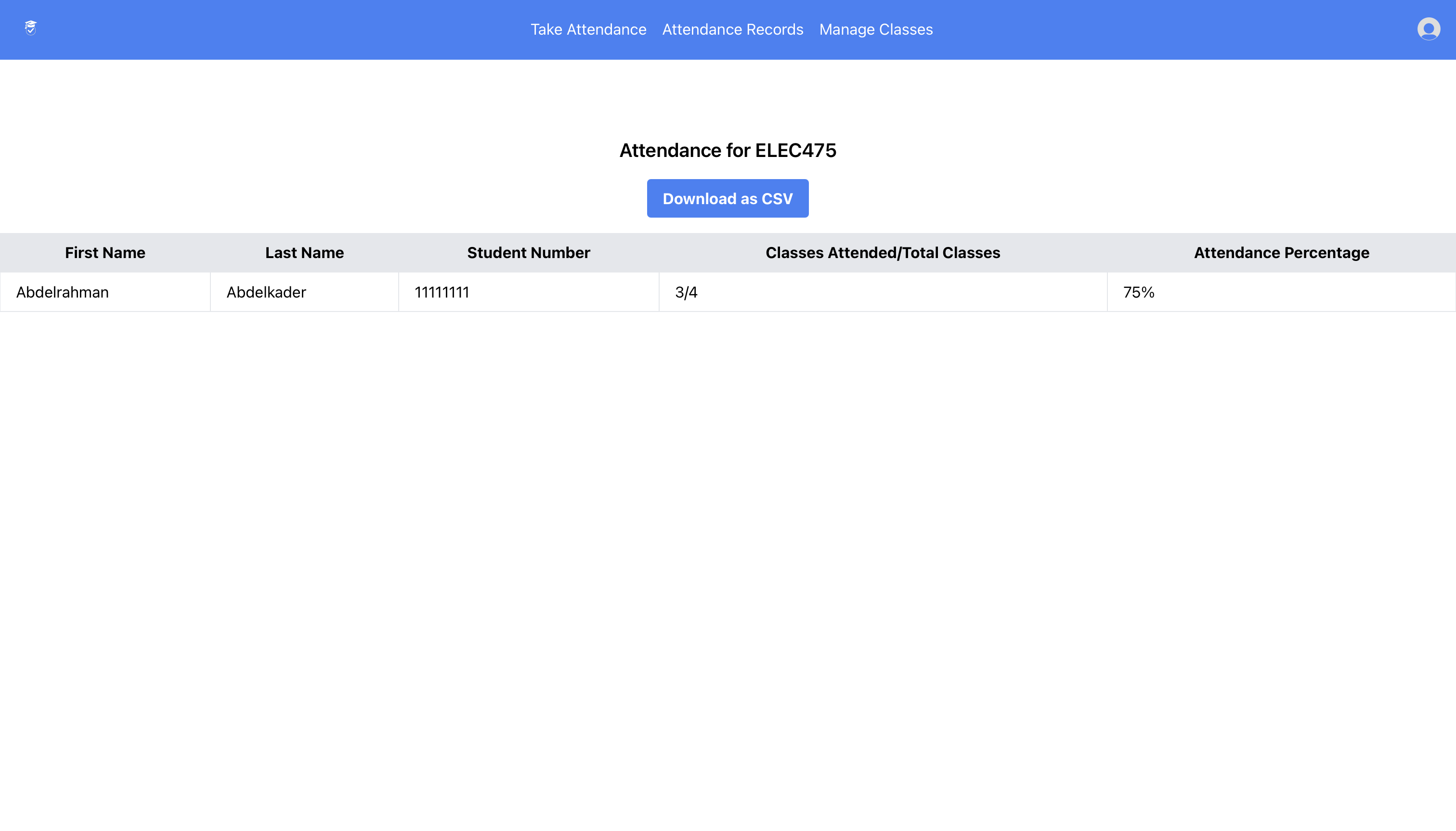Screen dimensions: 1456x831
Task: Click Last Name column header to sort
Action: pos(304,252)
